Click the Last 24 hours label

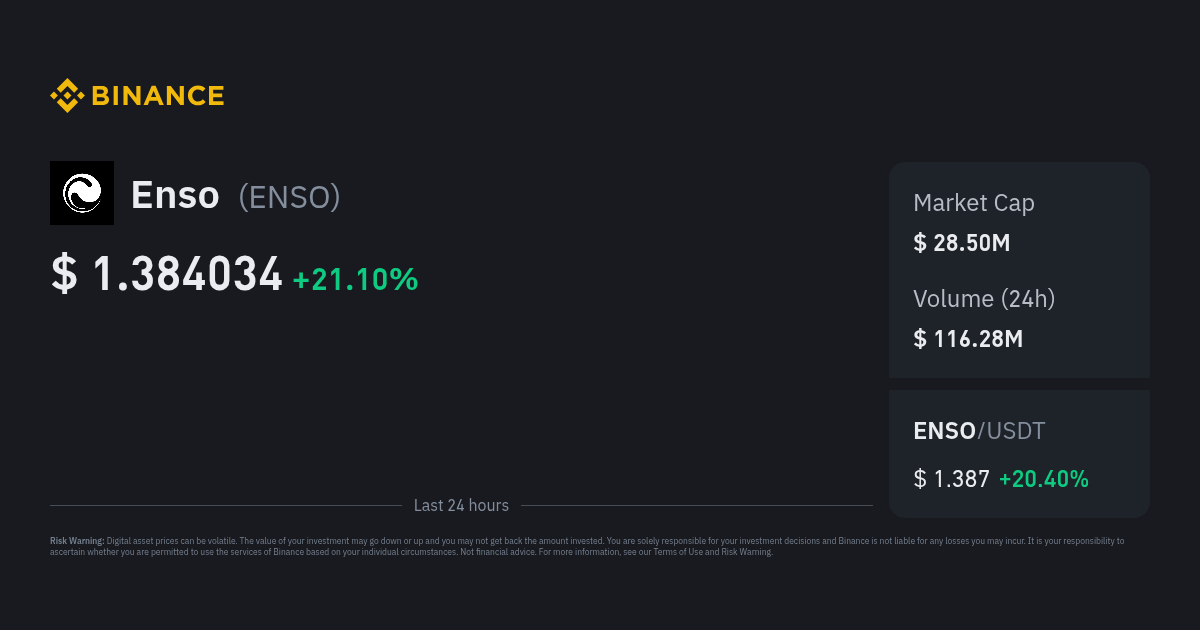click(461, 506)
